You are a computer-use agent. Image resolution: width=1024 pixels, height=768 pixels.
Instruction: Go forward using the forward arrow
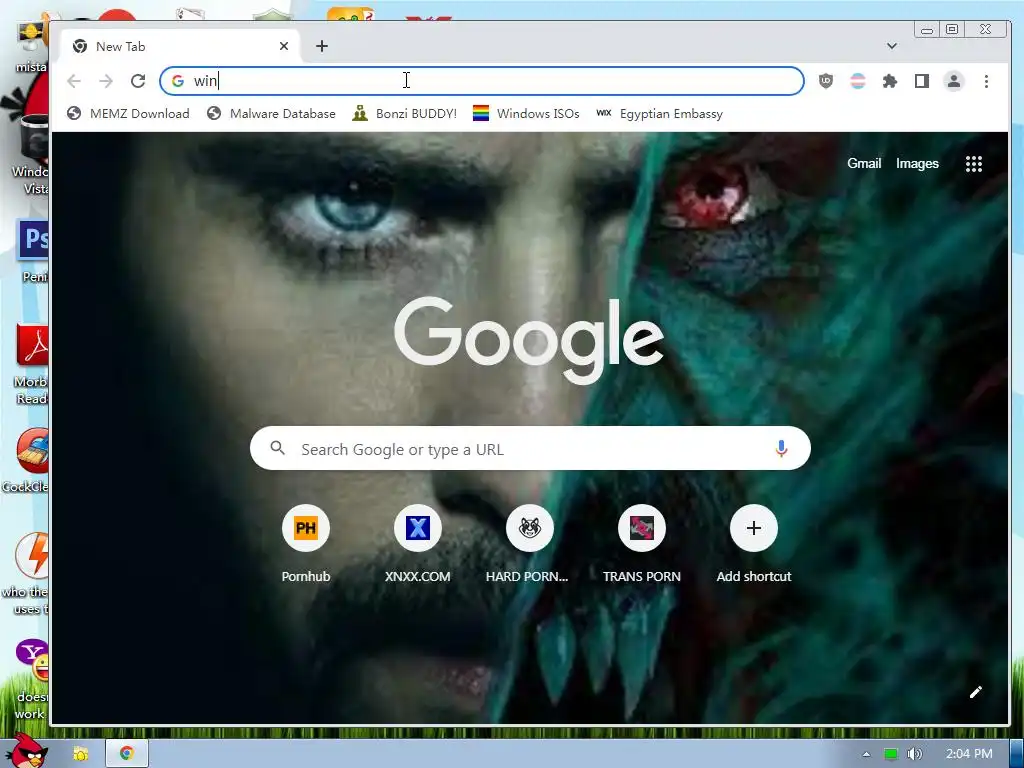(x=106, y=81)
